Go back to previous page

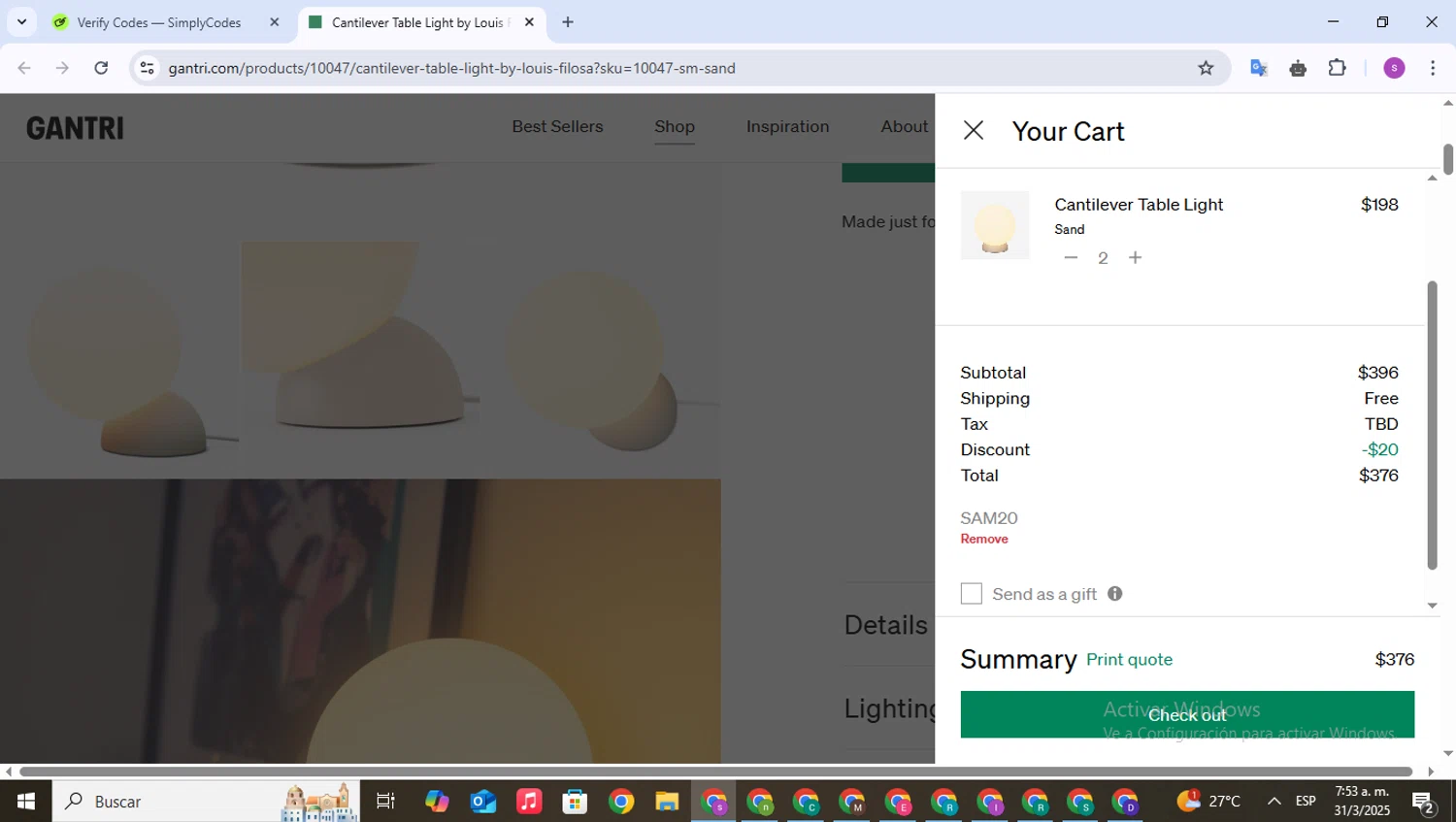point(24,68)
